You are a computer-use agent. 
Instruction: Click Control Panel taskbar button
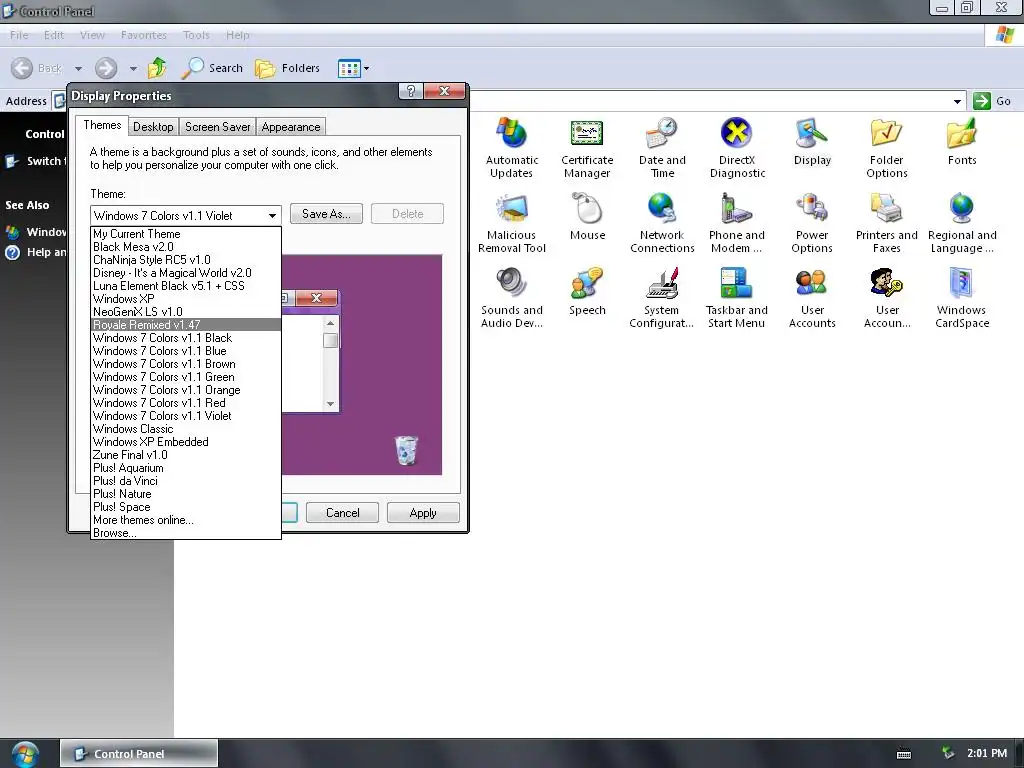[139, 753]
